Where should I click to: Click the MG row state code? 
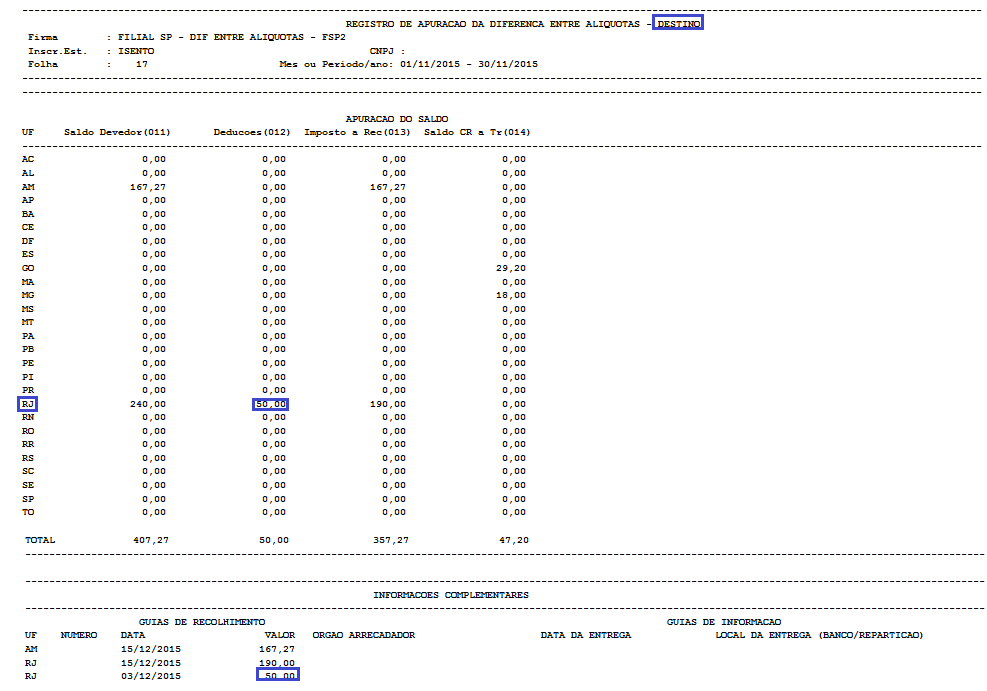pyautogui.click(x=28, y=295)
